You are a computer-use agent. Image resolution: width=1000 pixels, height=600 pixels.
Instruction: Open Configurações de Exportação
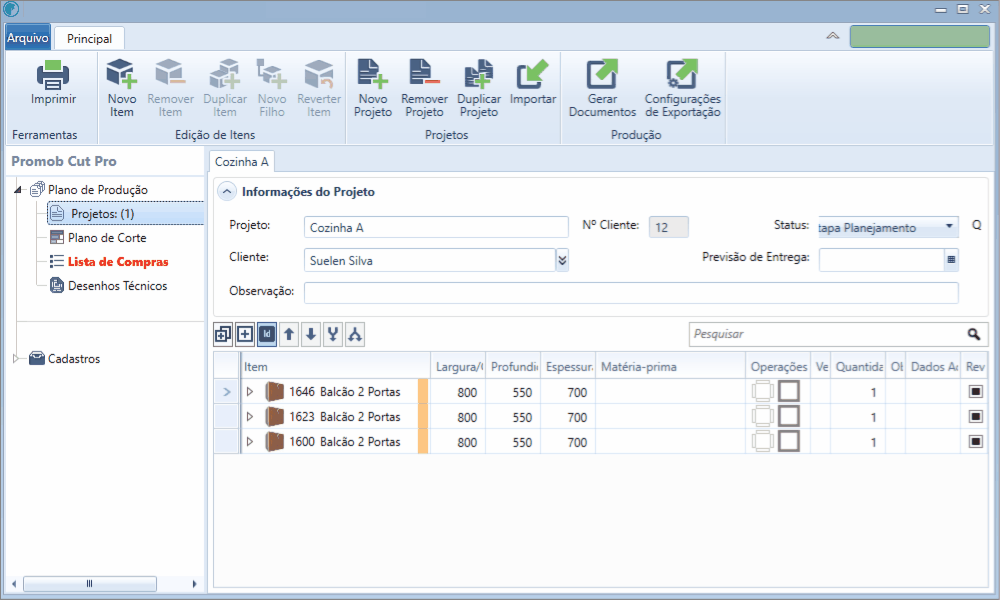point(682,75)
